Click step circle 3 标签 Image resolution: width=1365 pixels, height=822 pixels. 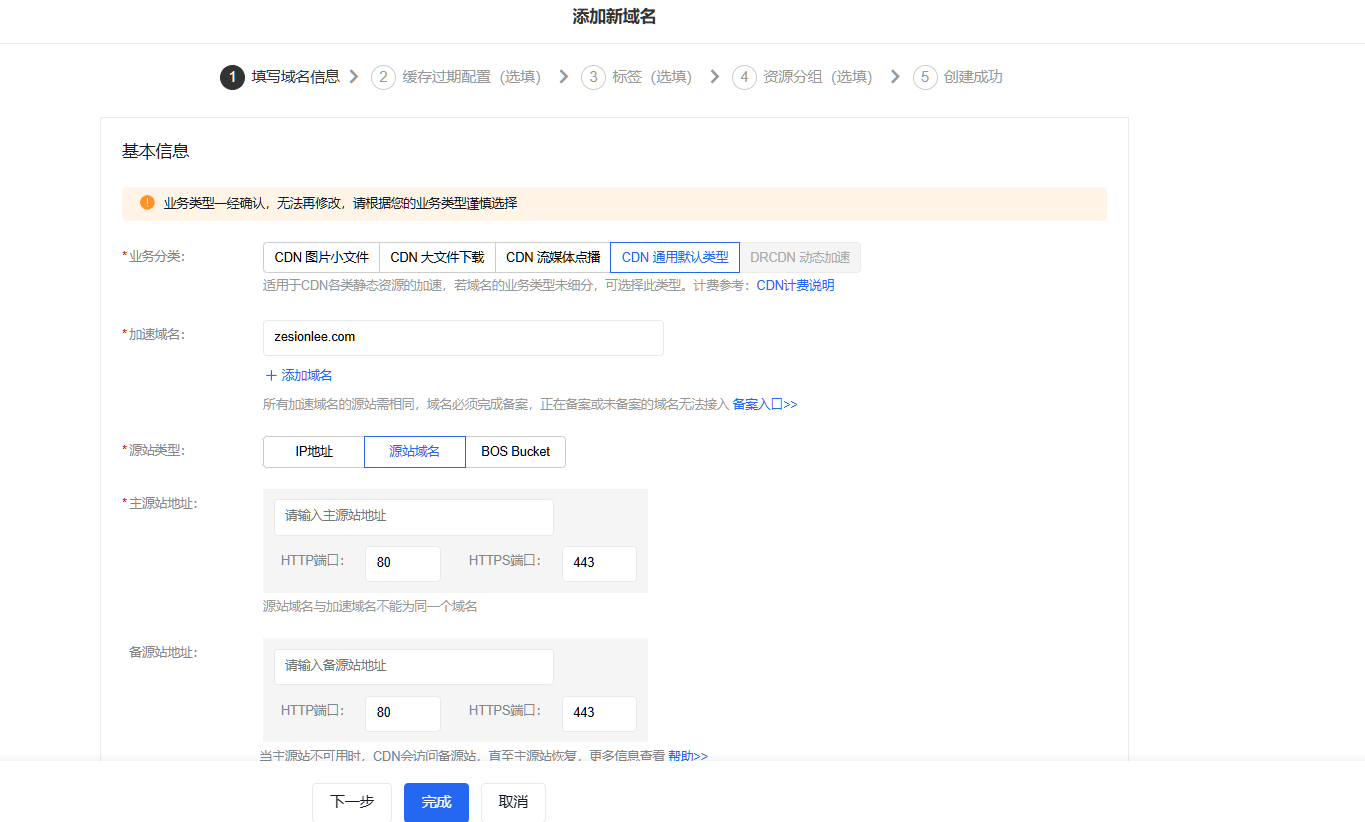pyautogui.click(x=594, y=76)
